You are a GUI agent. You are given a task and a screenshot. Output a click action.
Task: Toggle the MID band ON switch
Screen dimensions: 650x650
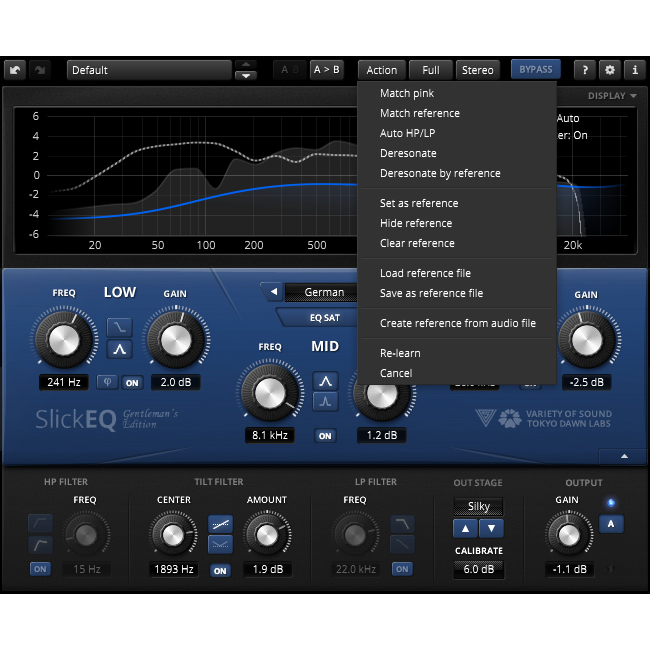325,436
